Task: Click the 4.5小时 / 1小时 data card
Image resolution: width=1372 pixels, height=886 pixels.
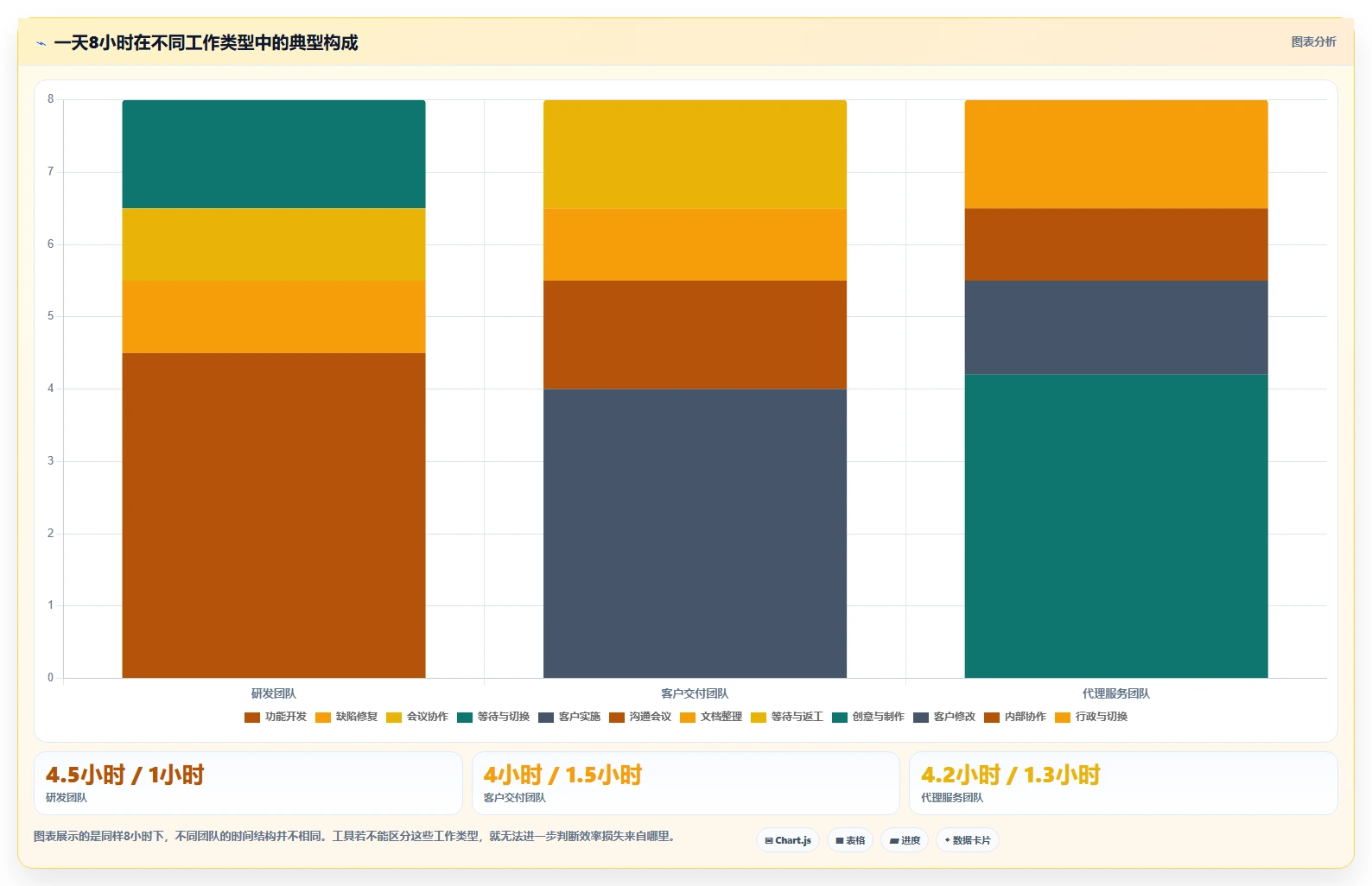Action: (x=248, y=783)
